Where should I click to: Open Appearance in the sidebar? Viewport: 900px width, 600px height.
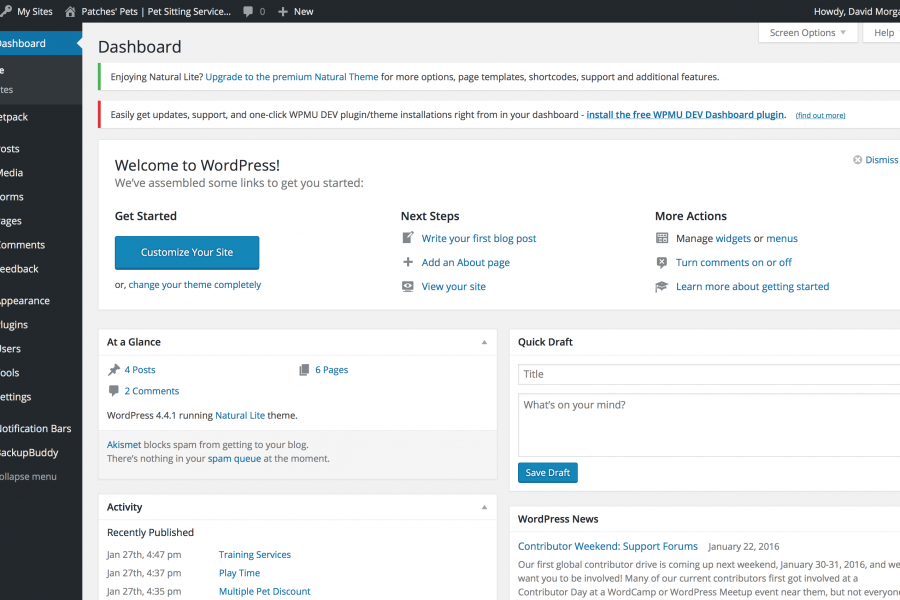point(41,300)
